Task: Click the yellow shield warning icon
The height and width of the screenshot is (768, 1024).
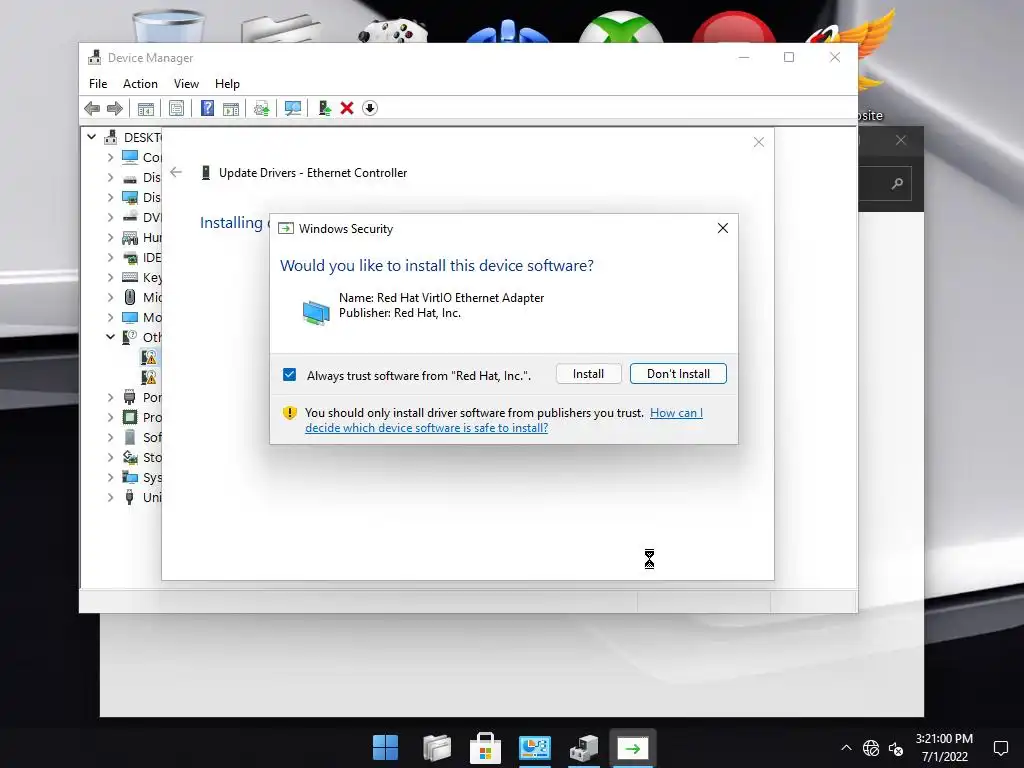Action: [x=289, y=413]
